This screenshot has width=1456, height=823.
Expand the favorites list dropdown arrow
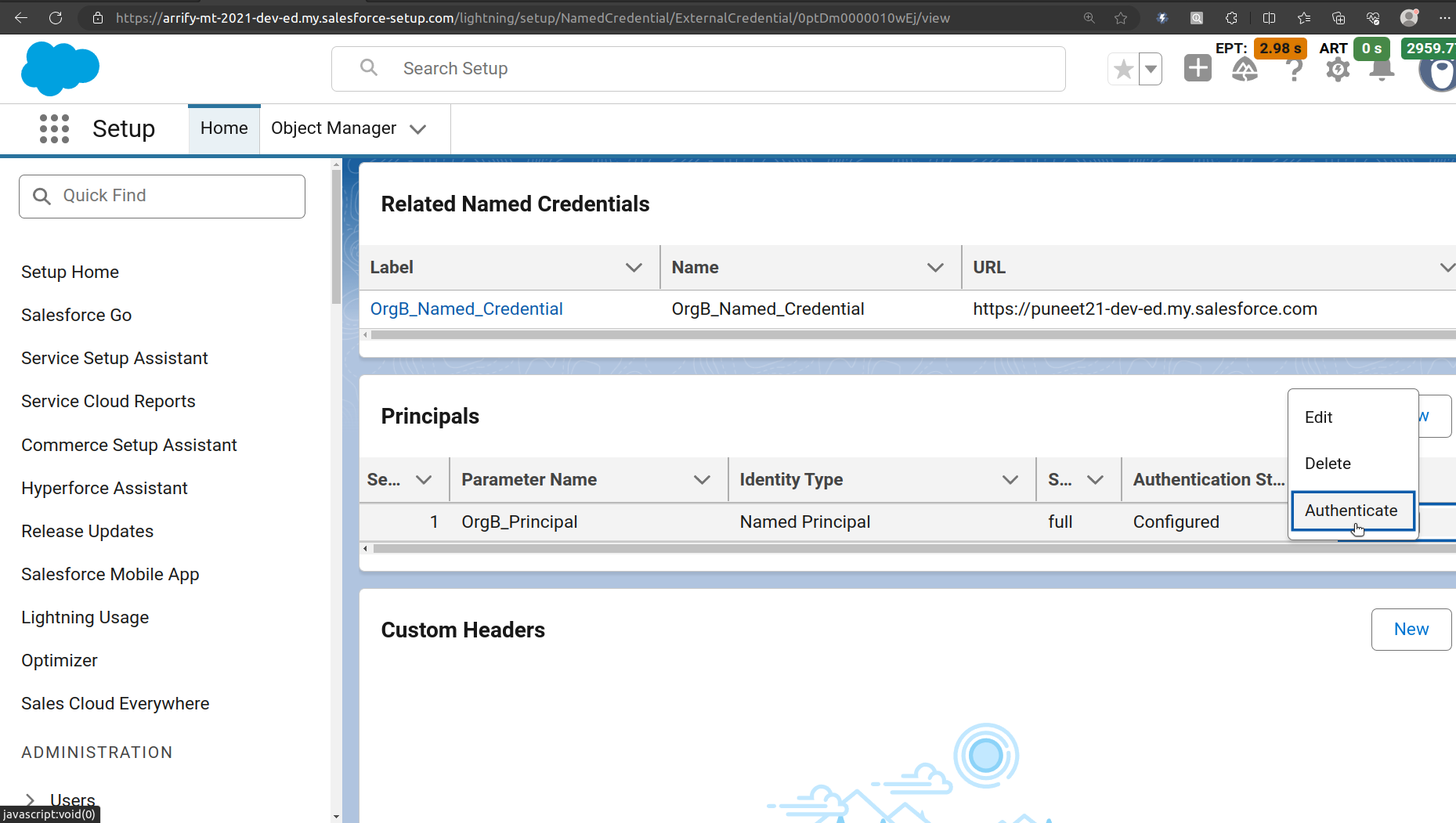point(1151,69)
